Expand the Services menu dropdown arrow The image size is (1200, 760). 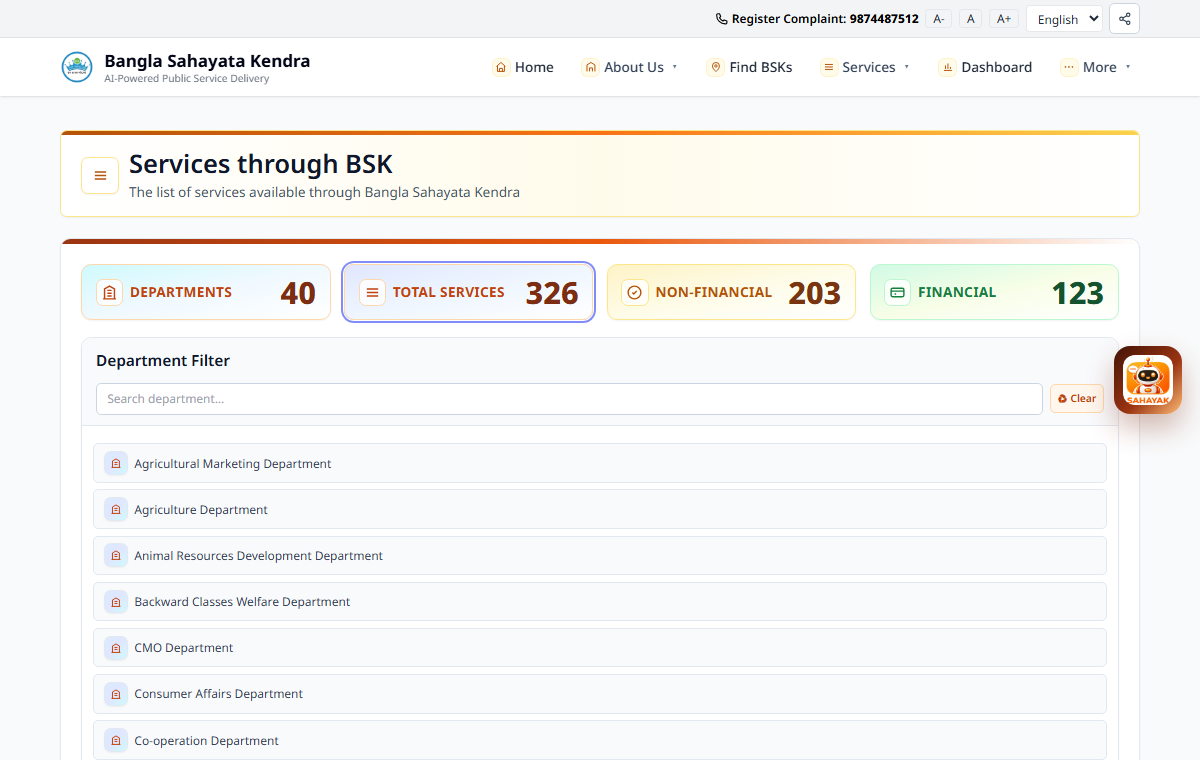906,67
